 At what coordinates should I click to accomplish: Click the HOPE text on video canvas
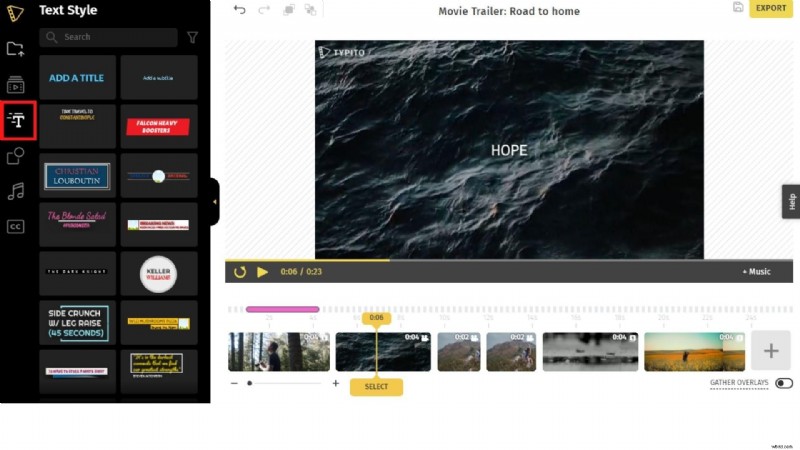coord(509,150)
